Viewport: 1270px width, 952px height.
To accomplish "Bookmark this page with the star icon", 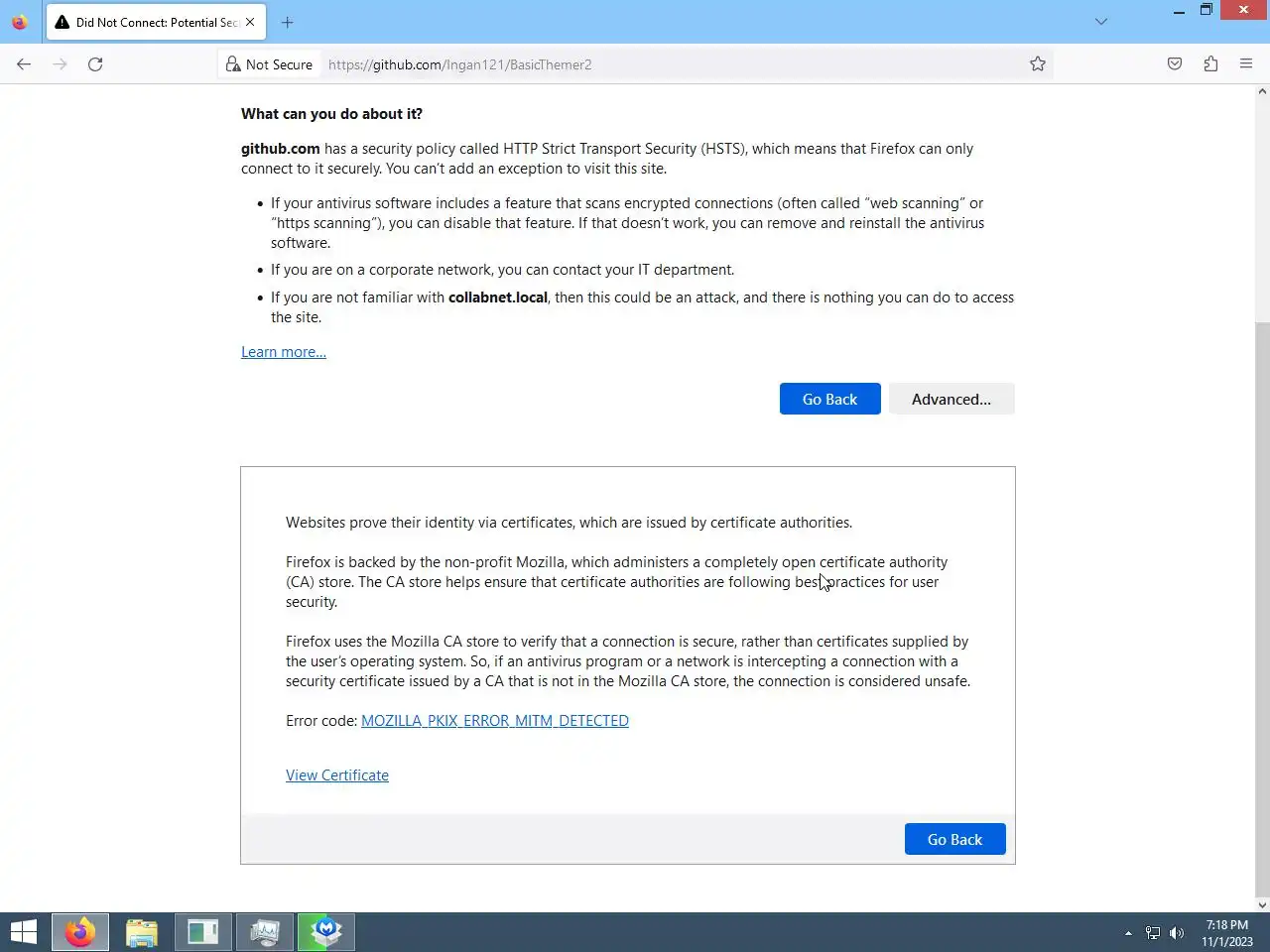I will coord(1038,64).
